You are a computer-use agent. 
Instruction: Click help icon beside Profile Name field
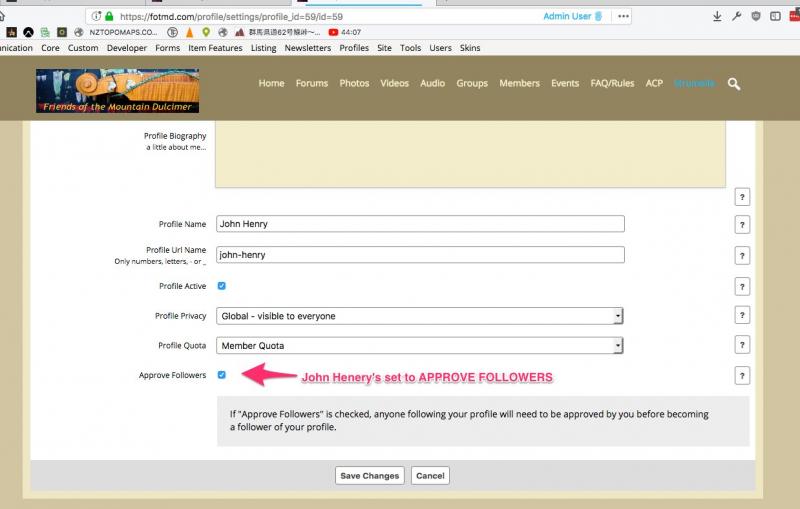(x=742, y=225)
